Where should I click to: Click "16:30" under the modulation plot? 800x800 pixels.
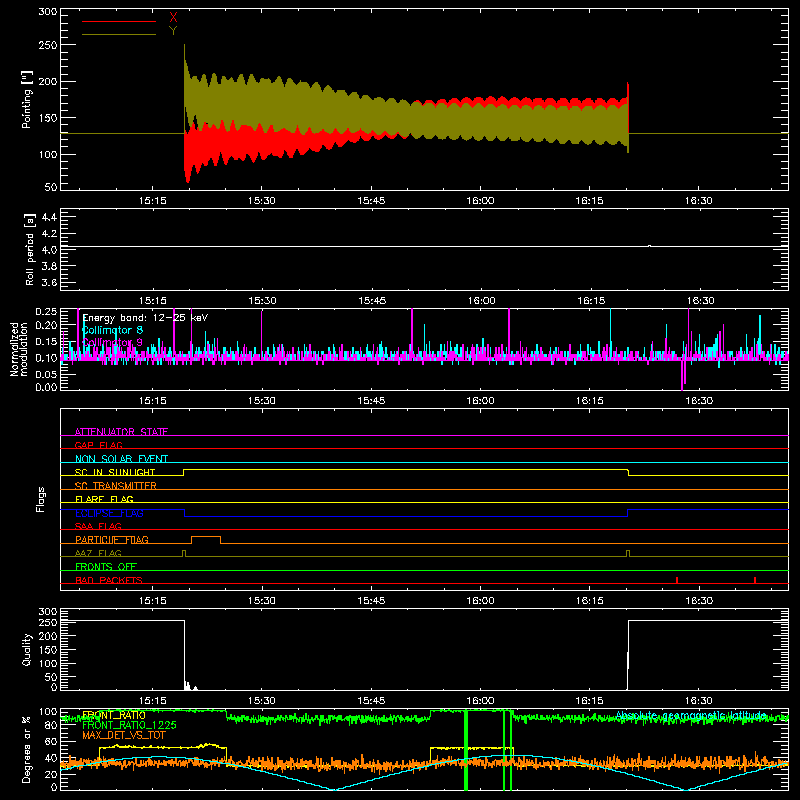click(x=699, y=401)
